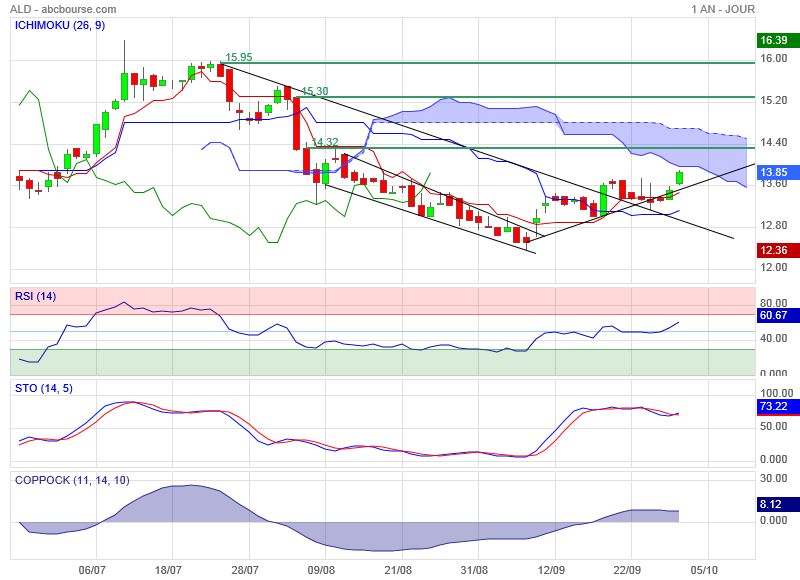Click the 14.40 price axis label
Viewport: 800px width, 580px height.
coord(773,142)
